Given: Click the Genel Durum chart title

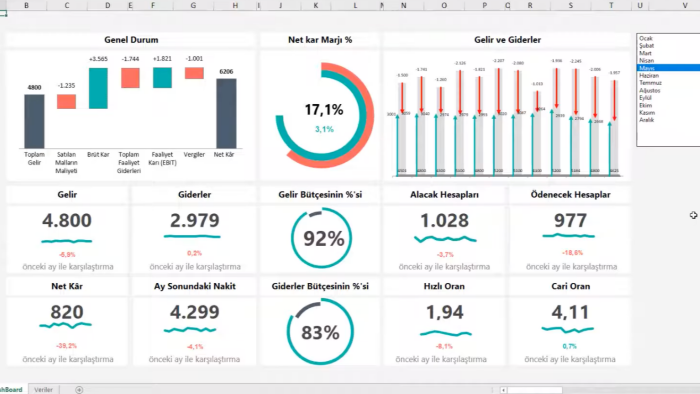Looking at the screenshot, I should (x=131, y=40).
